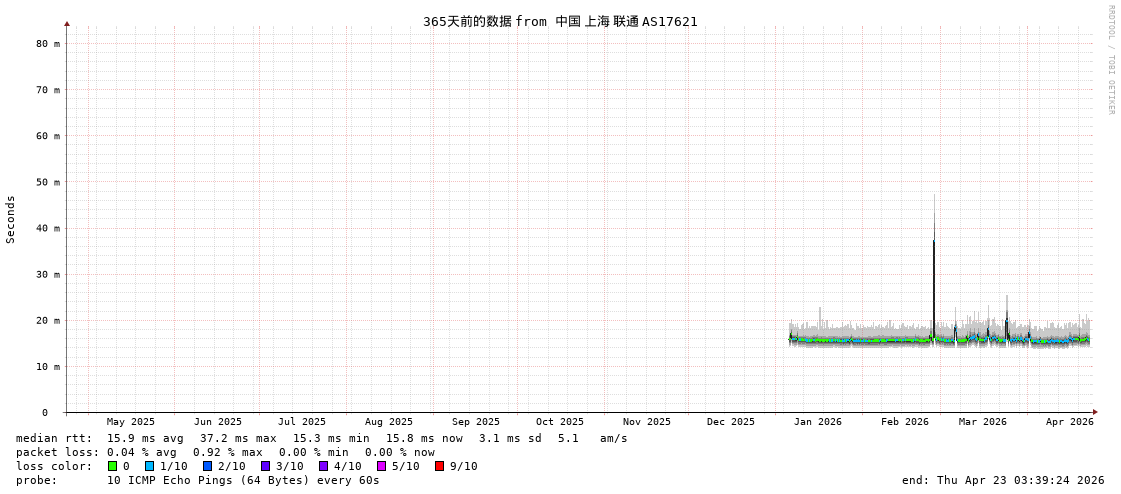This screenshot has width=1121, height=494.
Task: Select the Apr 2026 x-axis label
Action: click(1069, 422)
